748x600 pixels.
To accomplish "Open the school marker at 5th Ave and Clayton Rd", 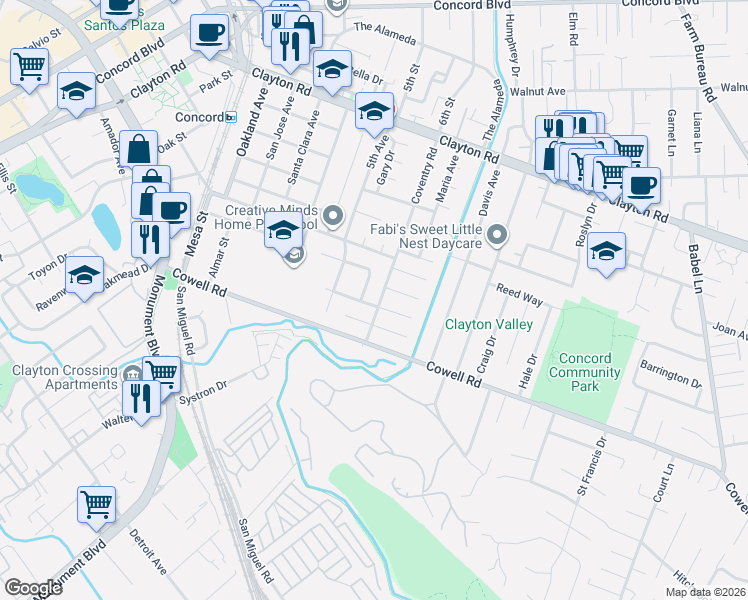I will tap(374, 112).
